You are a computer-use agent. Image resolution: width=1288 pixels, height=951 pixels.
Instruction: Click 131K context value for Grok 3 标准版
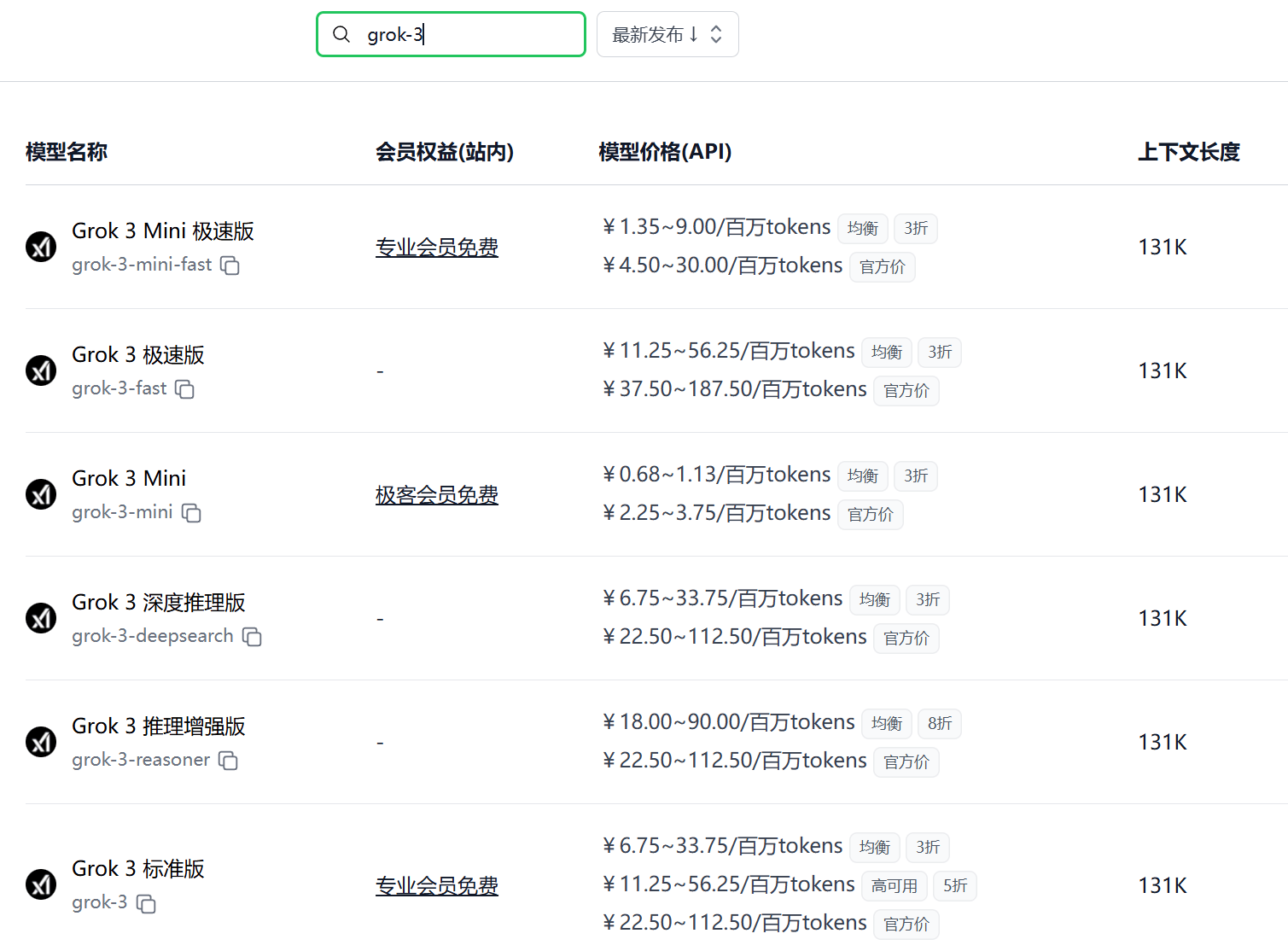click(1163, 885)
